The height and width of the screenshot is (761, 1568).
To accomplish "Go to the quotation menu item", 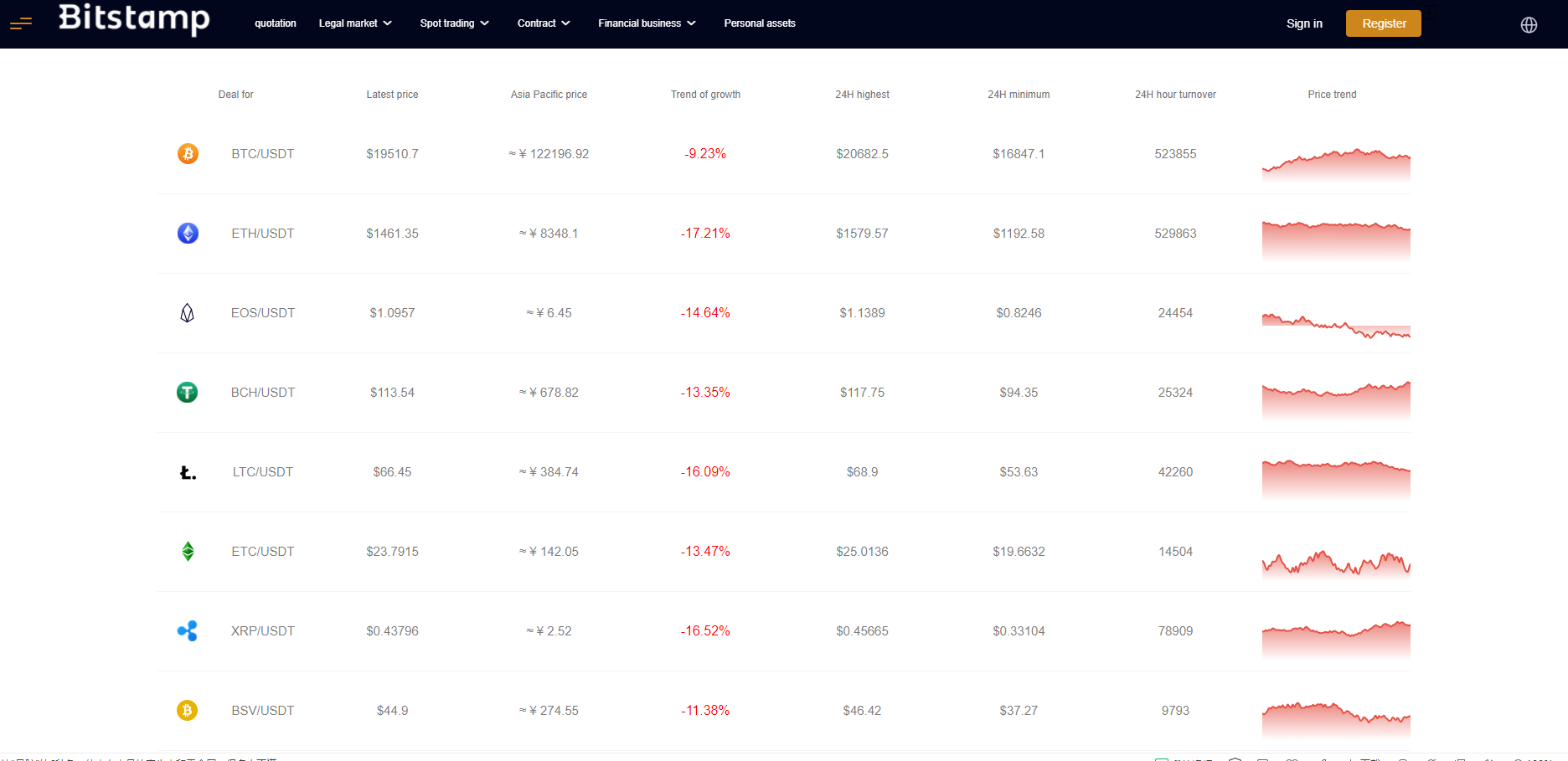I will click(x=276, y=23).
